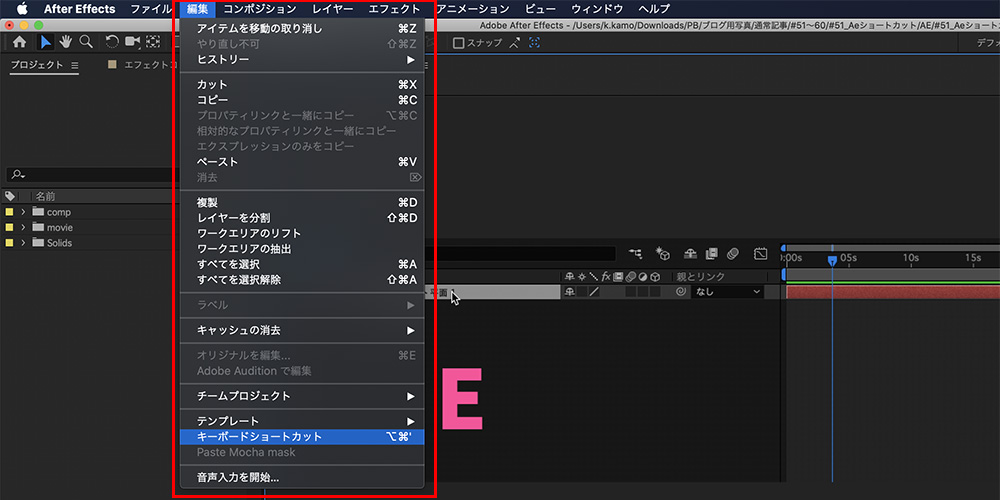Select the Selection (arrow) tool
Screen dimensions: 1000x500
(46, 42)
